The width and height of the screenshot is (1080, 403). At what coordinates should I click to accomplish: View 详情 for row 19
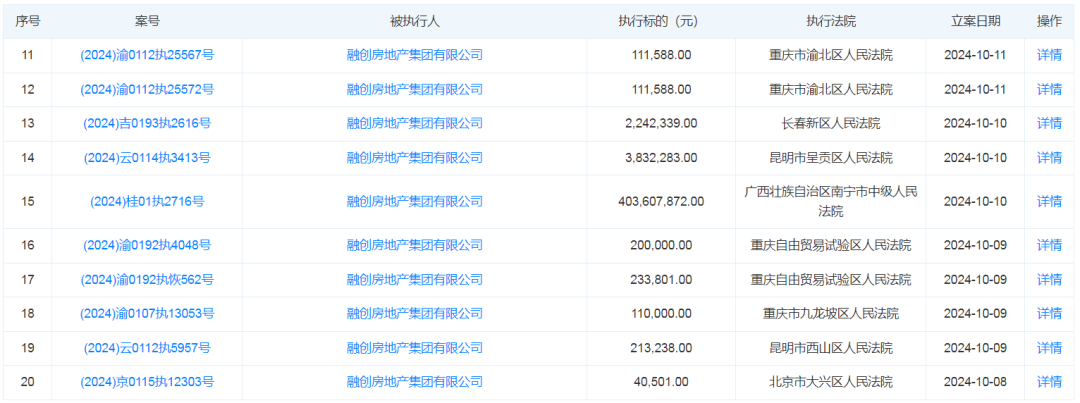(x=1049, y=348)
